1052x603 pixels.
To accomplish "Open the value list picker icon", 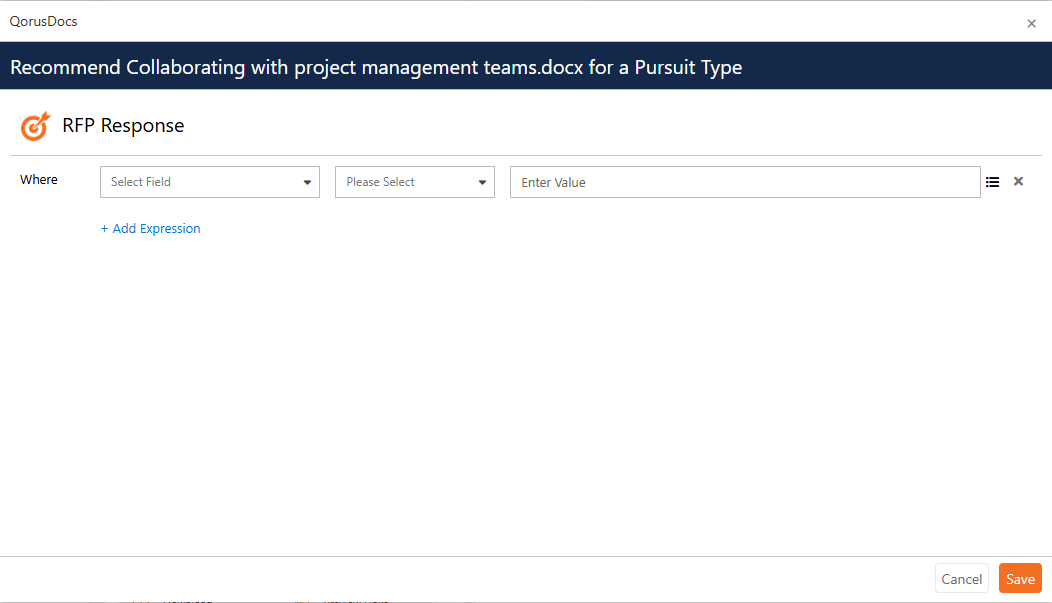I will click(992, 182).
